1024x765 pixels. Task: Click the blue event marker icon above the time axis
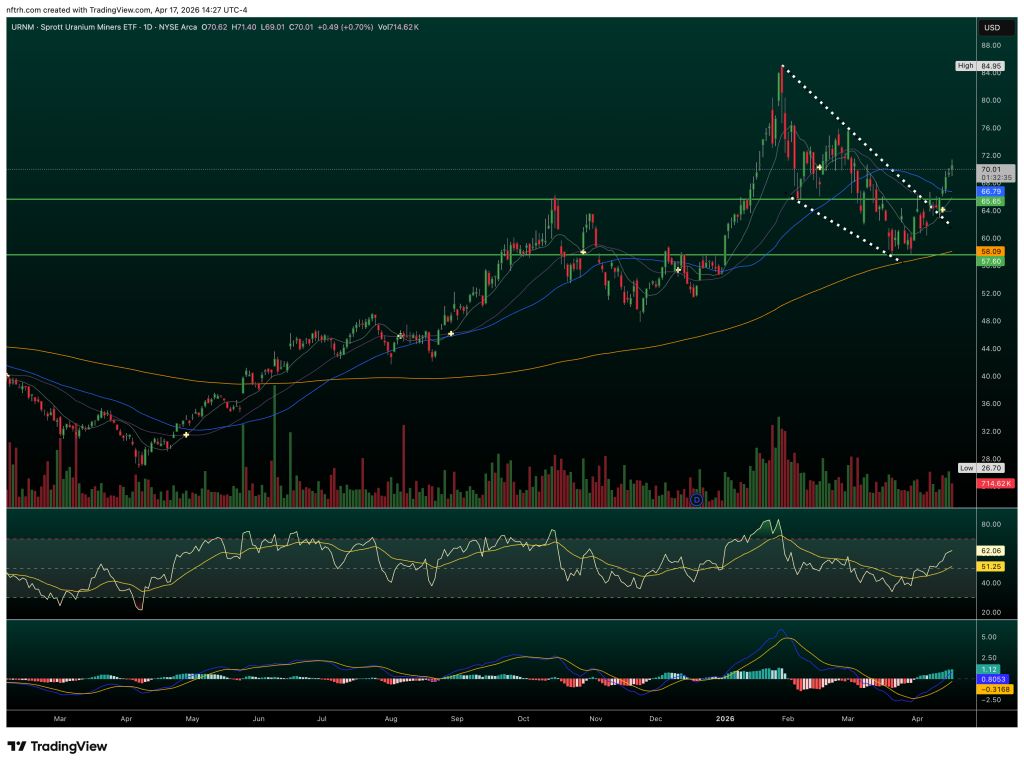click(696, 498)
